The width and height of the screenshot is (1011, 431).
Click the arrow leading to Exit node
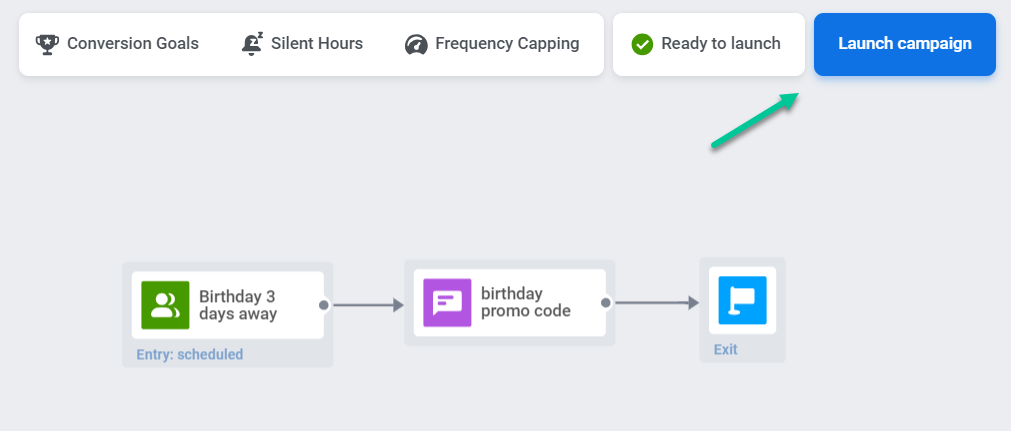pos(656,302)
